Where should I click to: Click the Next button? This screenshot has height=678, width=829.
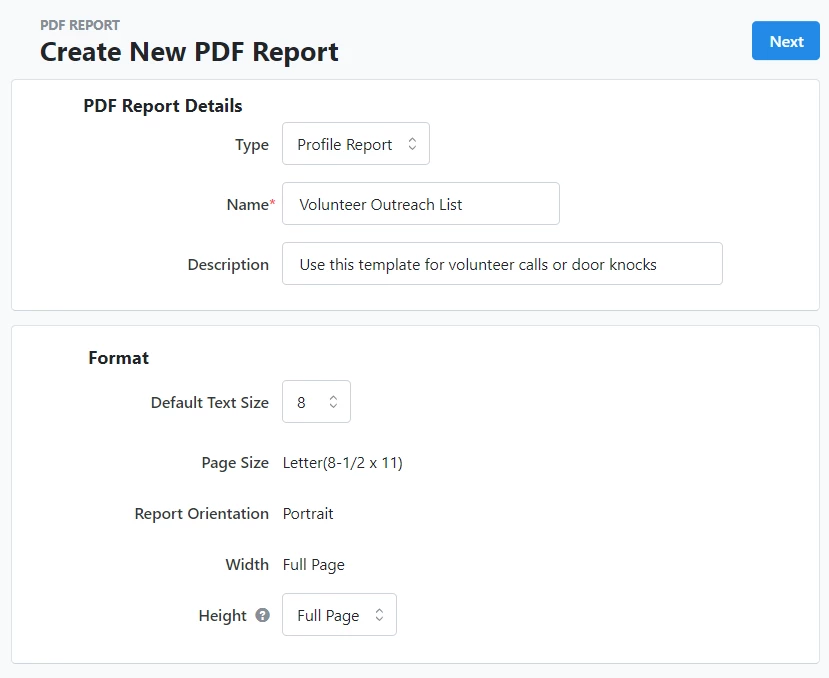[x=786, y=41]
